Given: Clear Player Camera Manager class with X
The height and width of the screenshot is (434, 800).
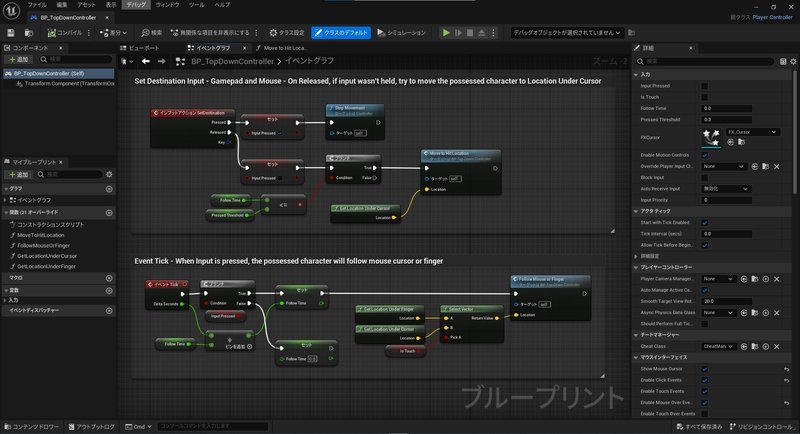Looking at the screenshot, I should (x=777, y=279).
